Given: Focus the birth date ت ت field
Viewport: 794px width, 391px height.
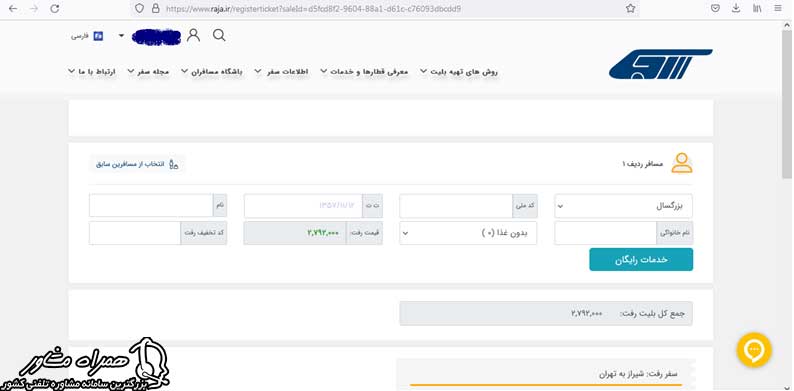Looking at the screenshot, I should pyautogui.click(x=303, y=206).
